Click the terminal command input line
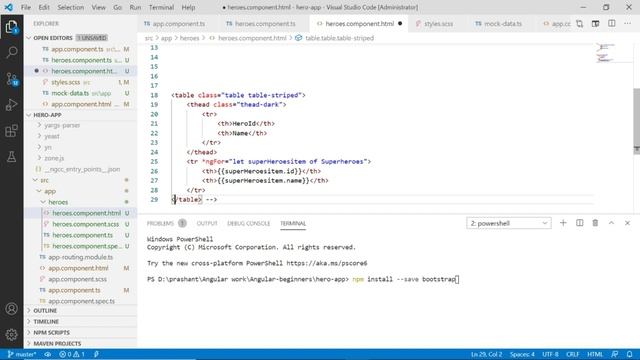640x360 pixels. [x=303, y=280]
